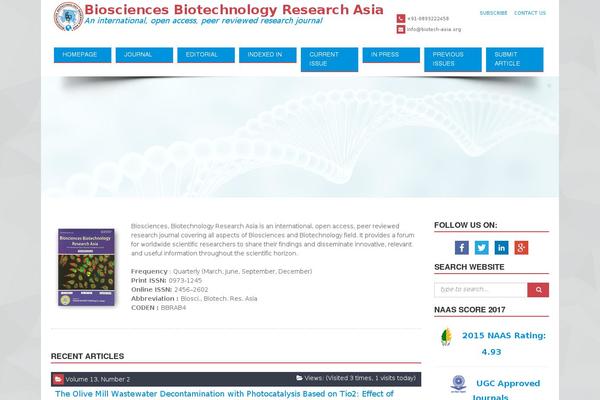Image resolution: width=600 pixels, height=400 pixels.
Task: Open the LinkedIn profile icon
Action: pyautogui.click(x=501, y=248)
